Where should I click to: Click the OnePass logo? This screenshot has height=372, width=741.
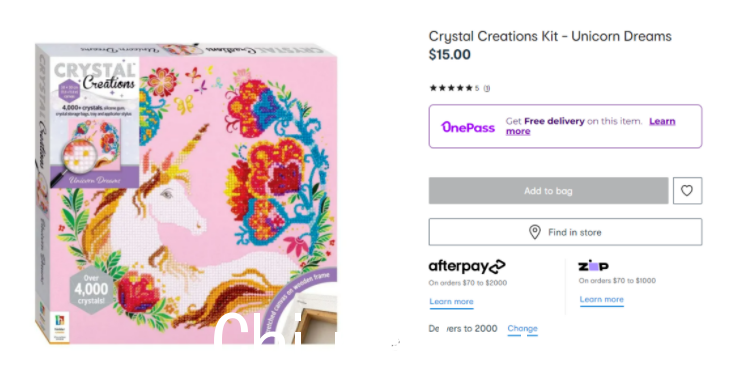tap(468, 127)
